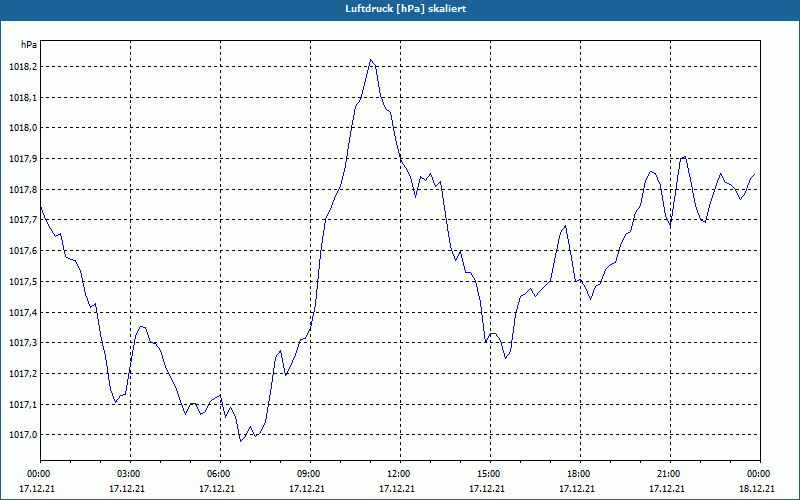Click the 1017,3 y-axis value
Screen dimensions: 800x500
[23, 343]
